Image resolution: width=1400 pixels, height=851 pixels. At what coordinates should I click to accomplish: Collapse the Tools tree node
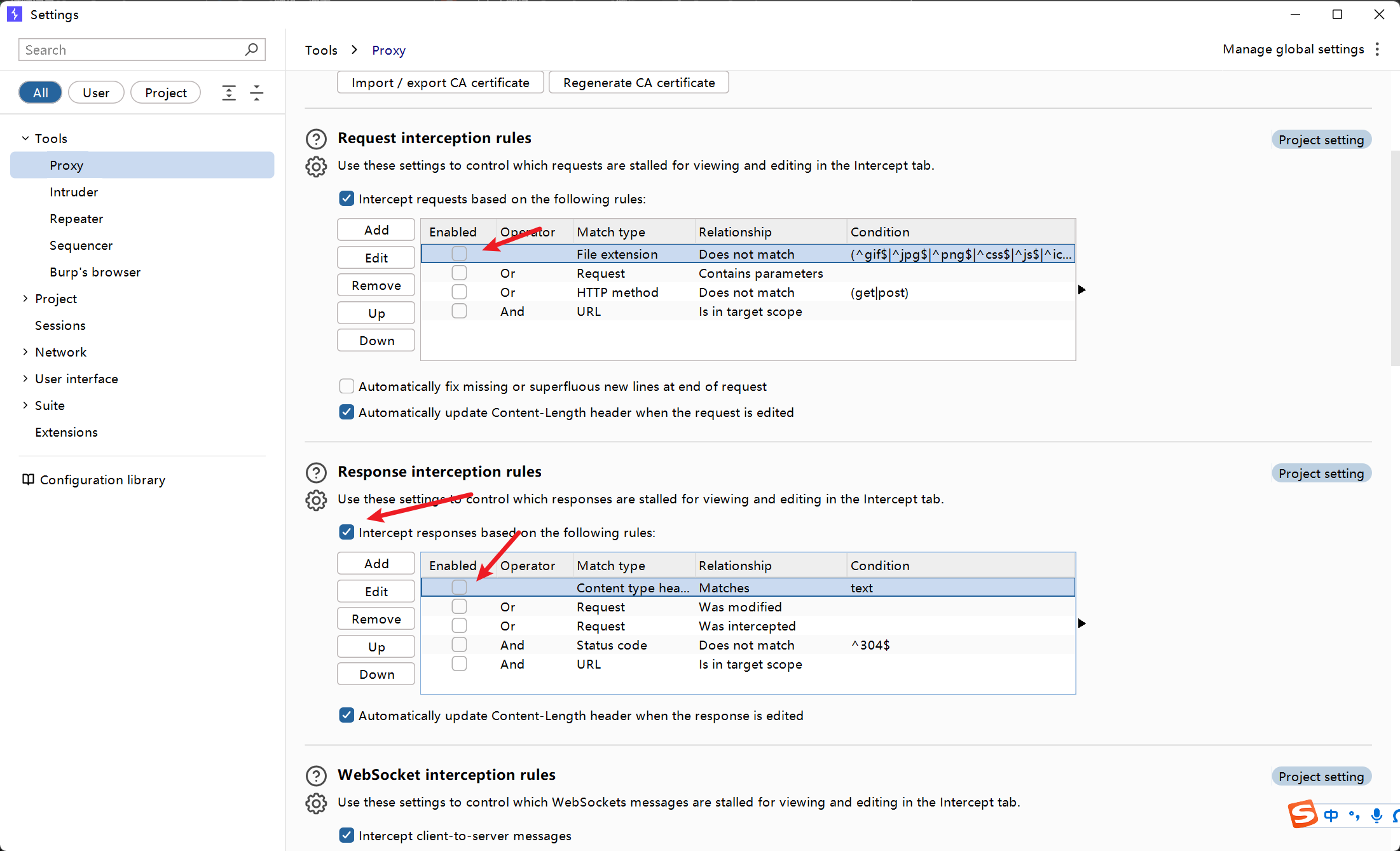[25, 139]
